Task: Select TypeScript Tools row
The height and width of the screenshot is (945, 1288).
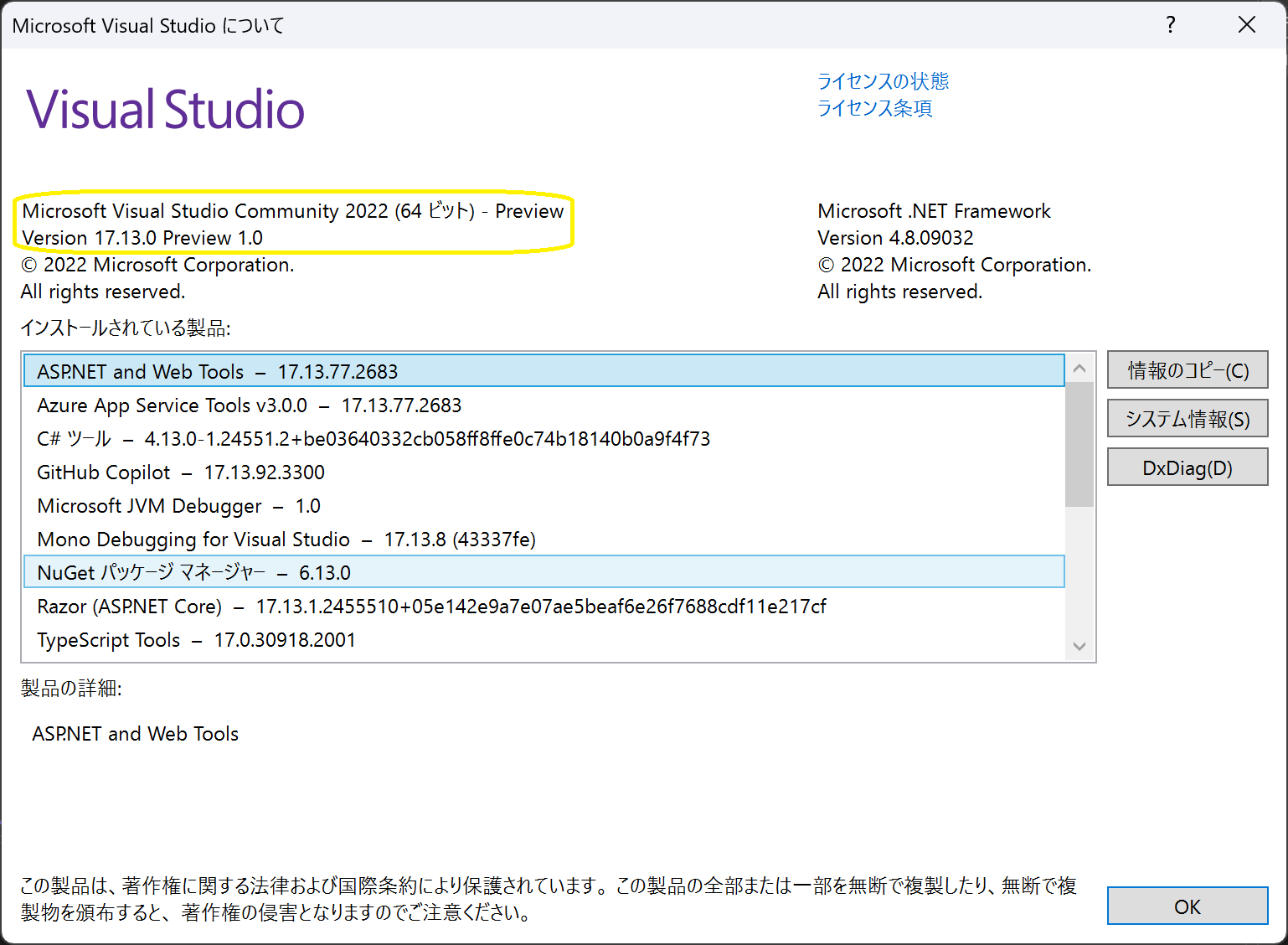Action: 544,639
